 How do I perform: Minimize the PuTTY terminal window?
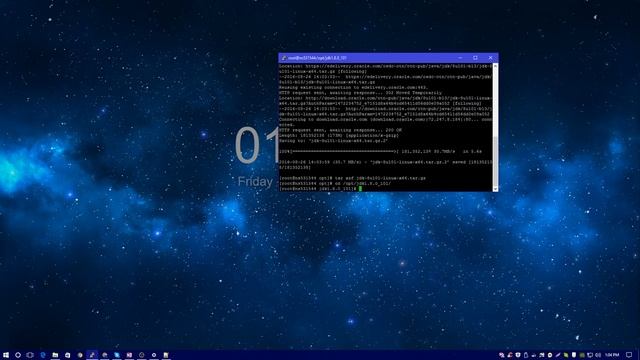tap(460, 58)
